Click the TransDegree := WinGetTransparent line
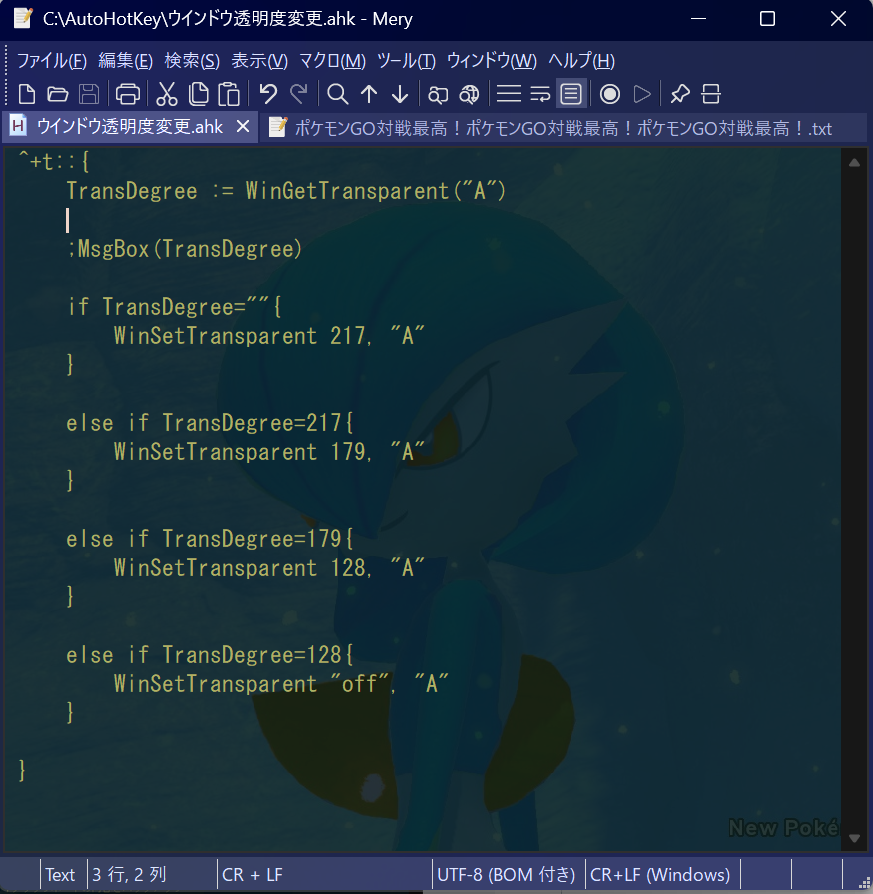The image size is (873, 894). 286,191
